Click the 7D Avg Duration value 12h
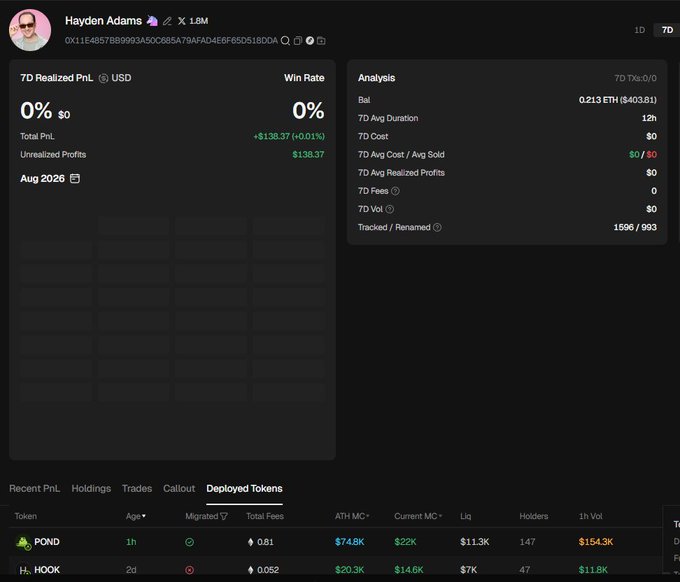The width and height of the screenshot is (680, 582). click(x=649, y=118)
